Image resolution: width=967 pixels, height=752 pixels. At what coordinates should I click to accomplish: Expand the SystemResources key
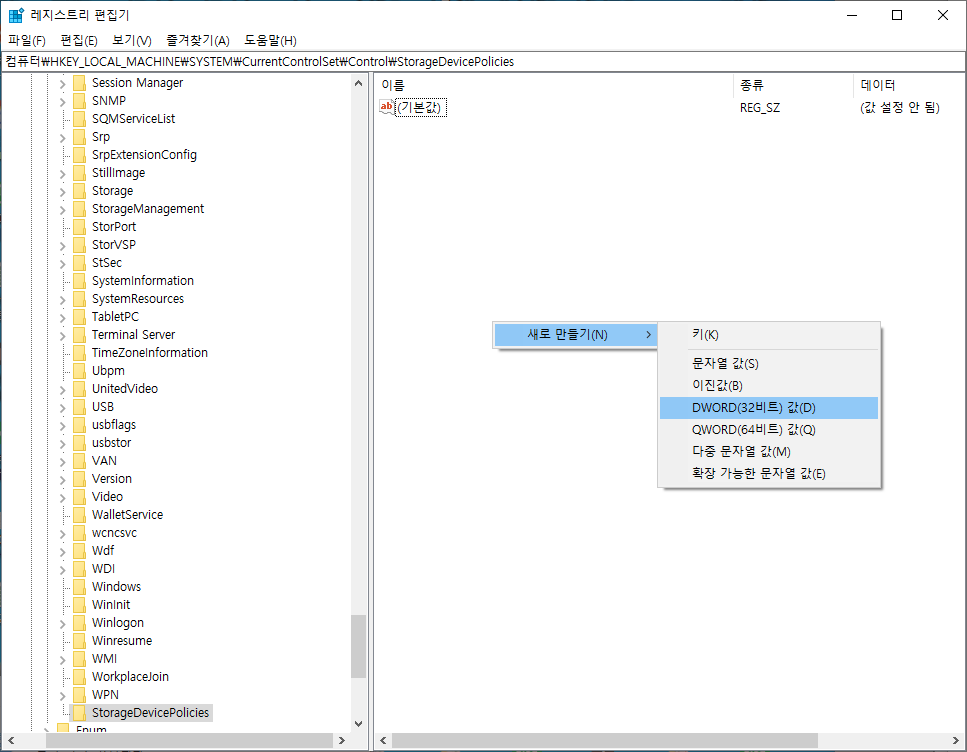pyautogui.click(x=62, y=299)
